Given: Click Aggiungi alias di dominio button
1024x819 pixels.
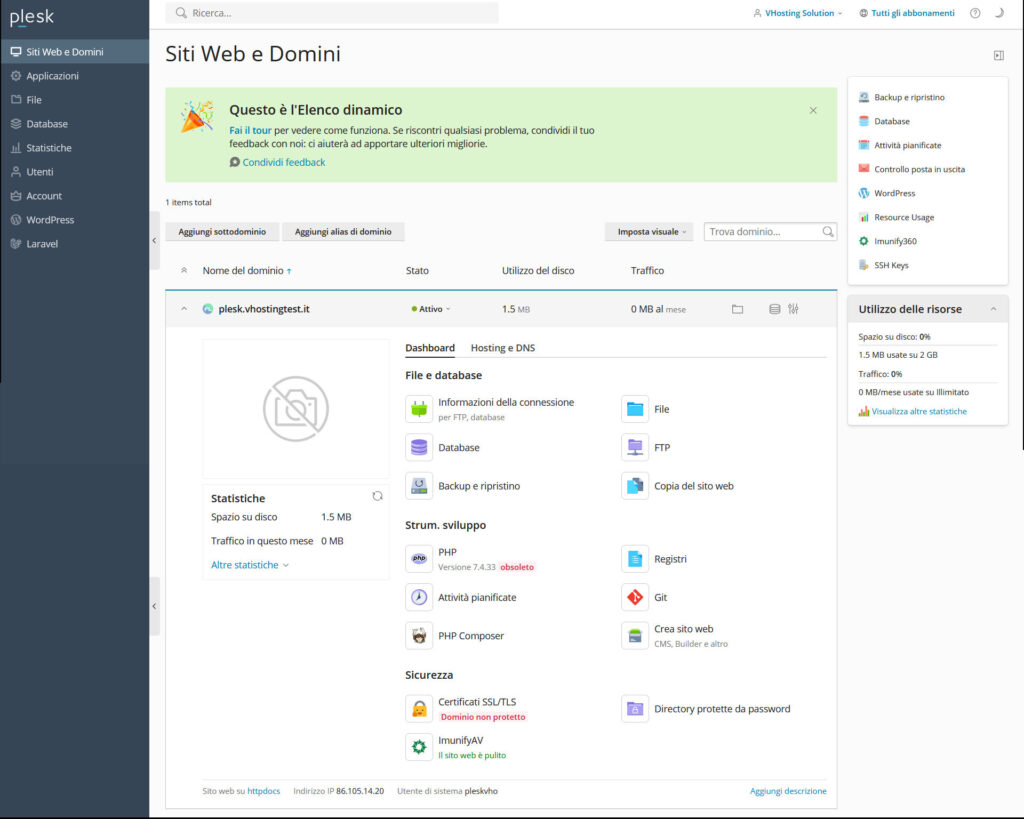Looking at the screenshot, I should click(344, 232).
